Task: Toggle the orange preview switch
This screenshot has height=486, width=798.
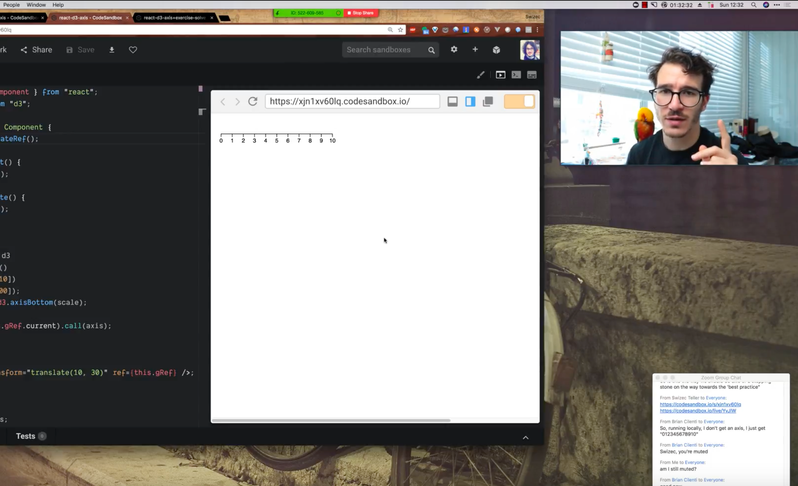Action: [519, 101]
